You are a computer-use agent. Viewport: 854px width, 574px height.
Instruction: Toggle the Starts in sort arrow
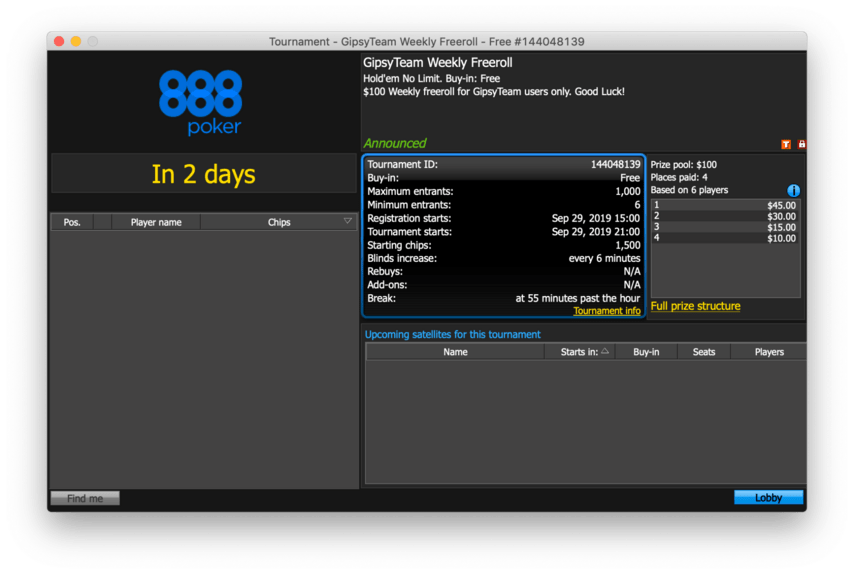605,352
